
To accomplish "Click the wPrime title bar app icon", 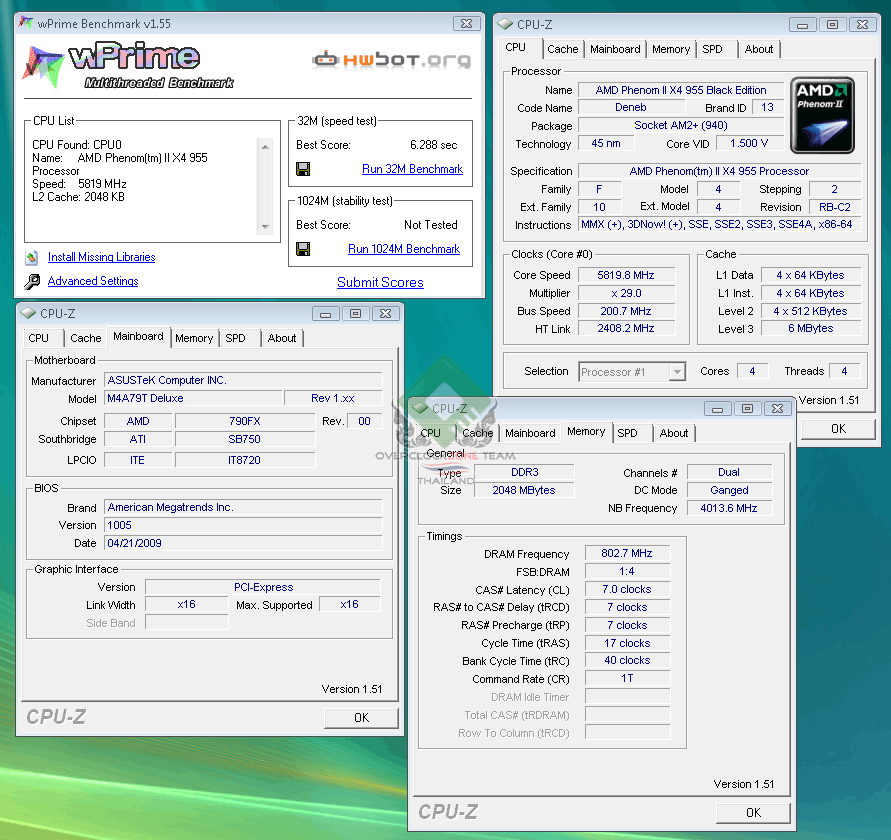I will click(x=26, y=23).
